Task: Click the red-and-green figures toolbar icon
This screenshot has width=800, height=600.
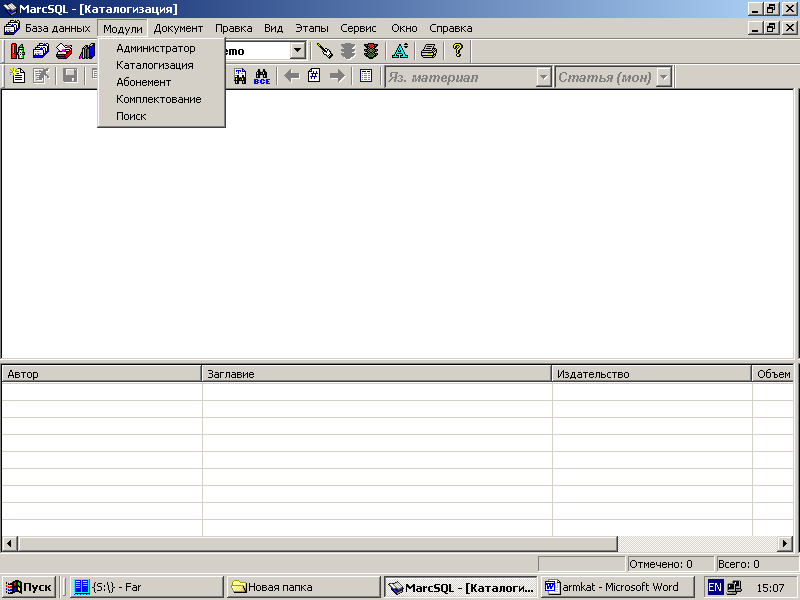Action: coord(17,51)
